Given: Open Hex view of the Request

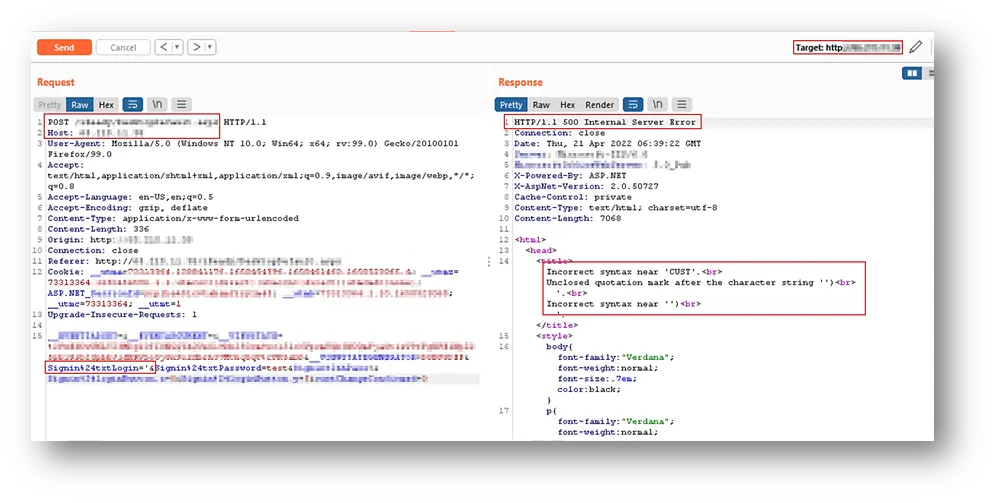Looking at the screenshot, I should 106,104.
